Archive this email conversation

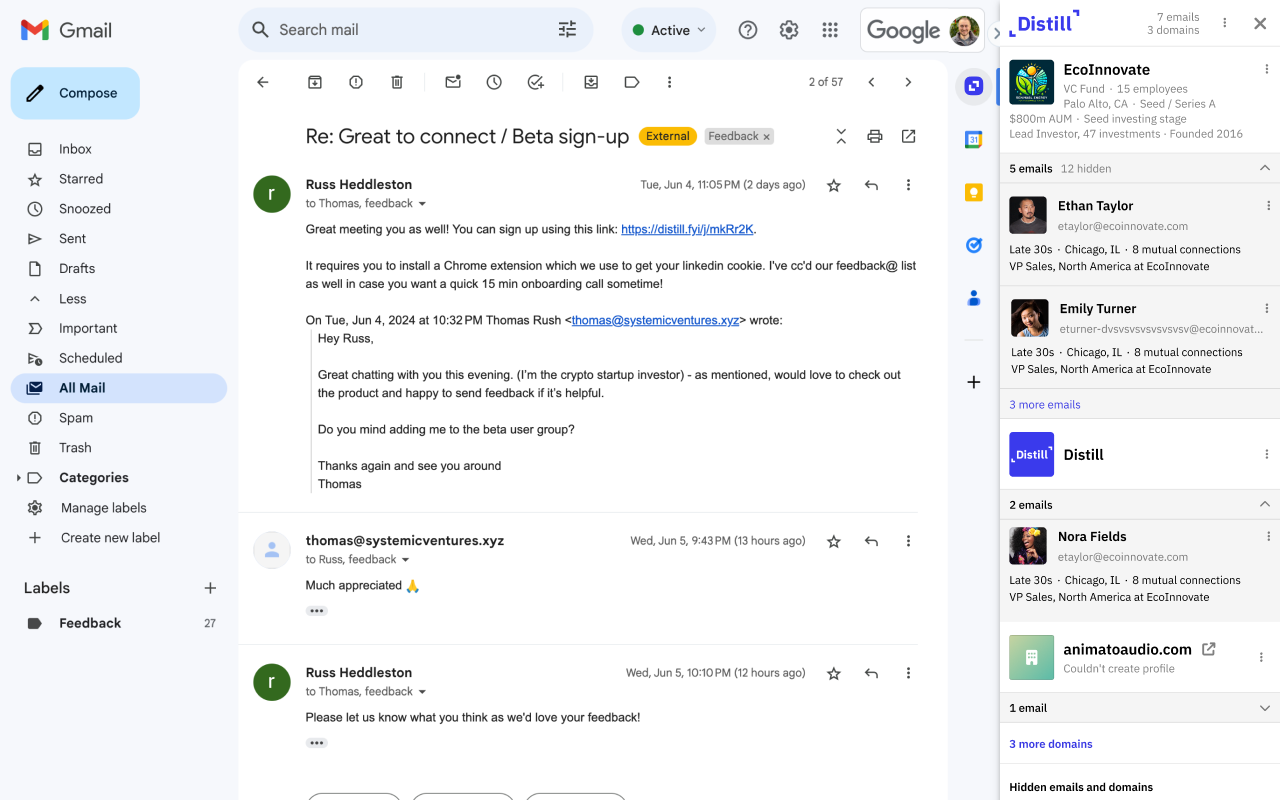(315, 82)
